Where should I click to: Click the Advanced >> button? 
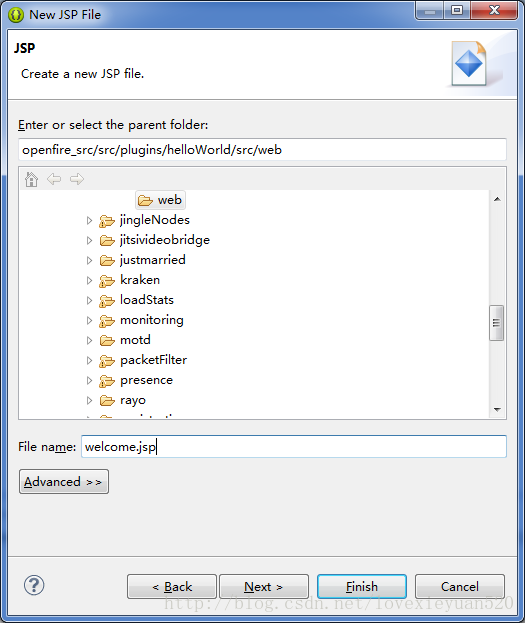pyautogui.click(x=64, y=482)
